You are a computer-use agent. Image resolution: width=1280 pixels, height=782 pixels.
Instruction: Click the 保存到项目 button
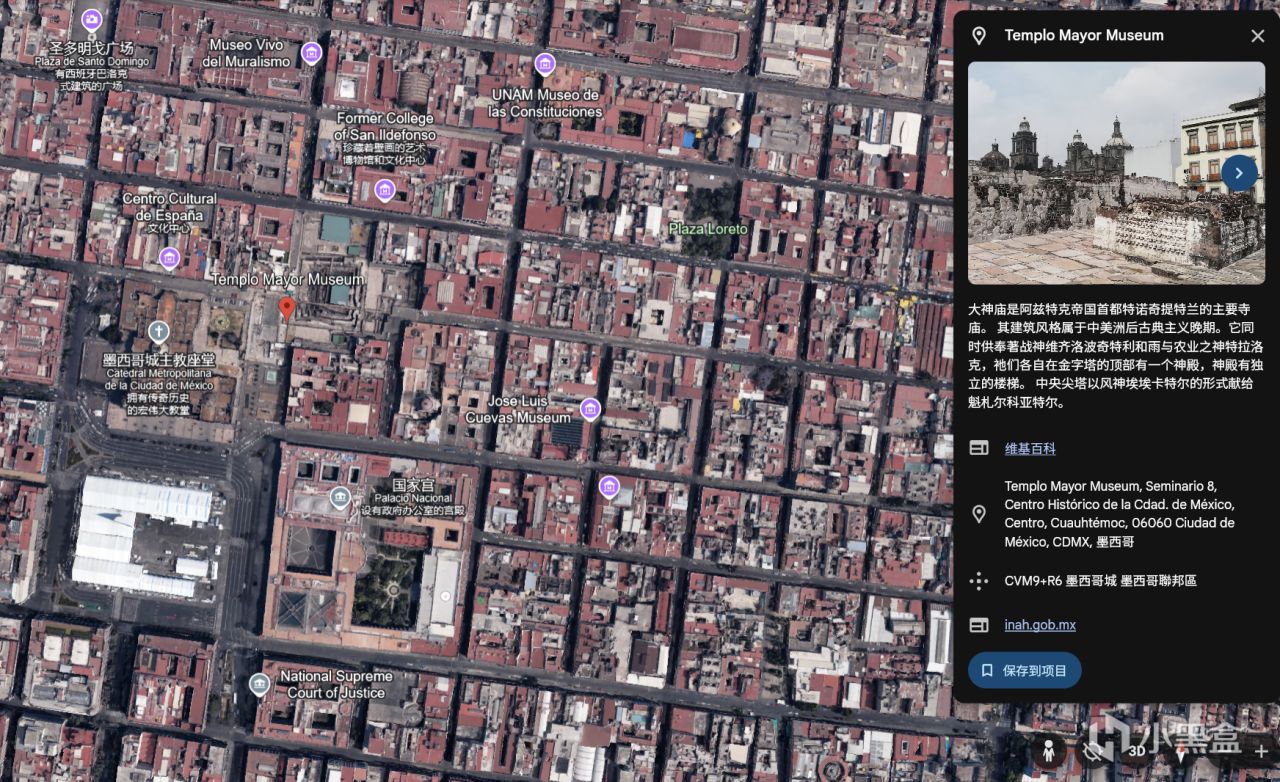click(x=1025, y=670)
